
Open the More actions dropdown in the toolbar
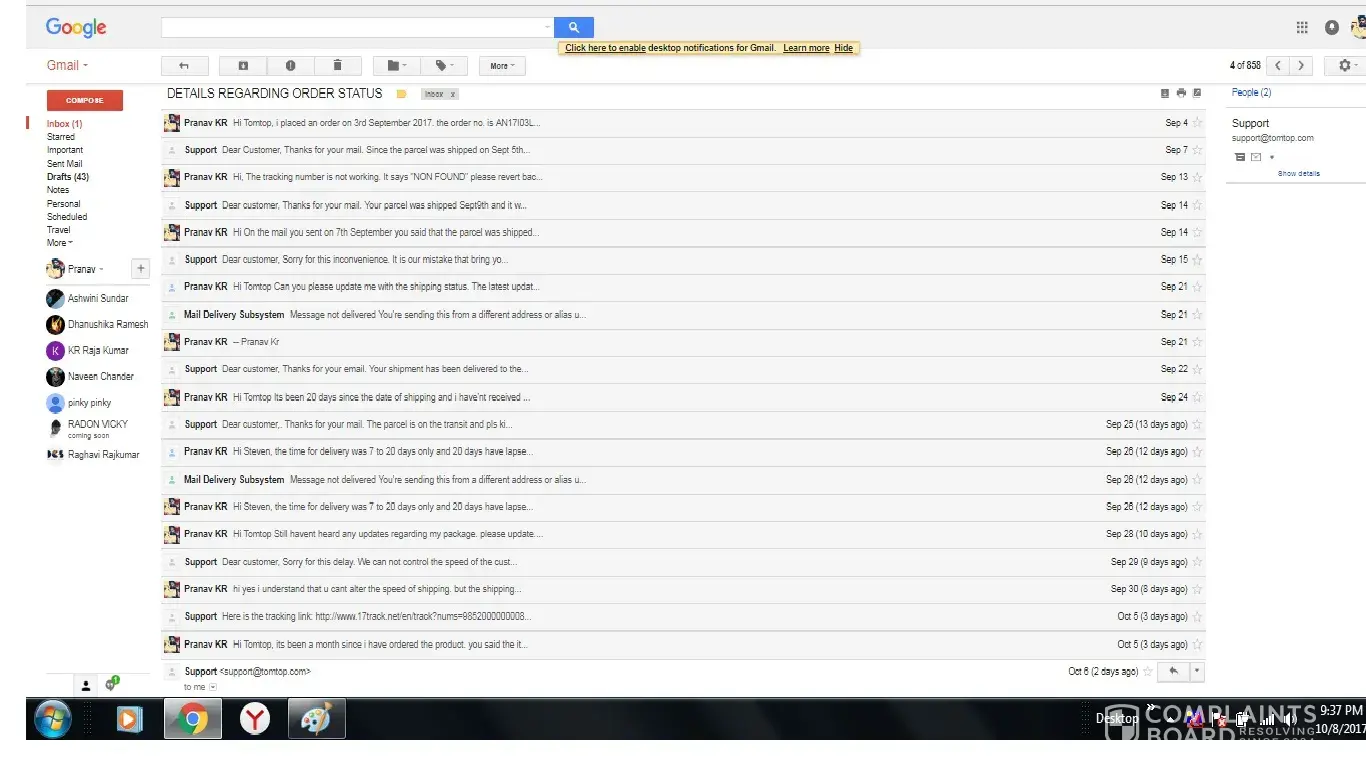502,66
